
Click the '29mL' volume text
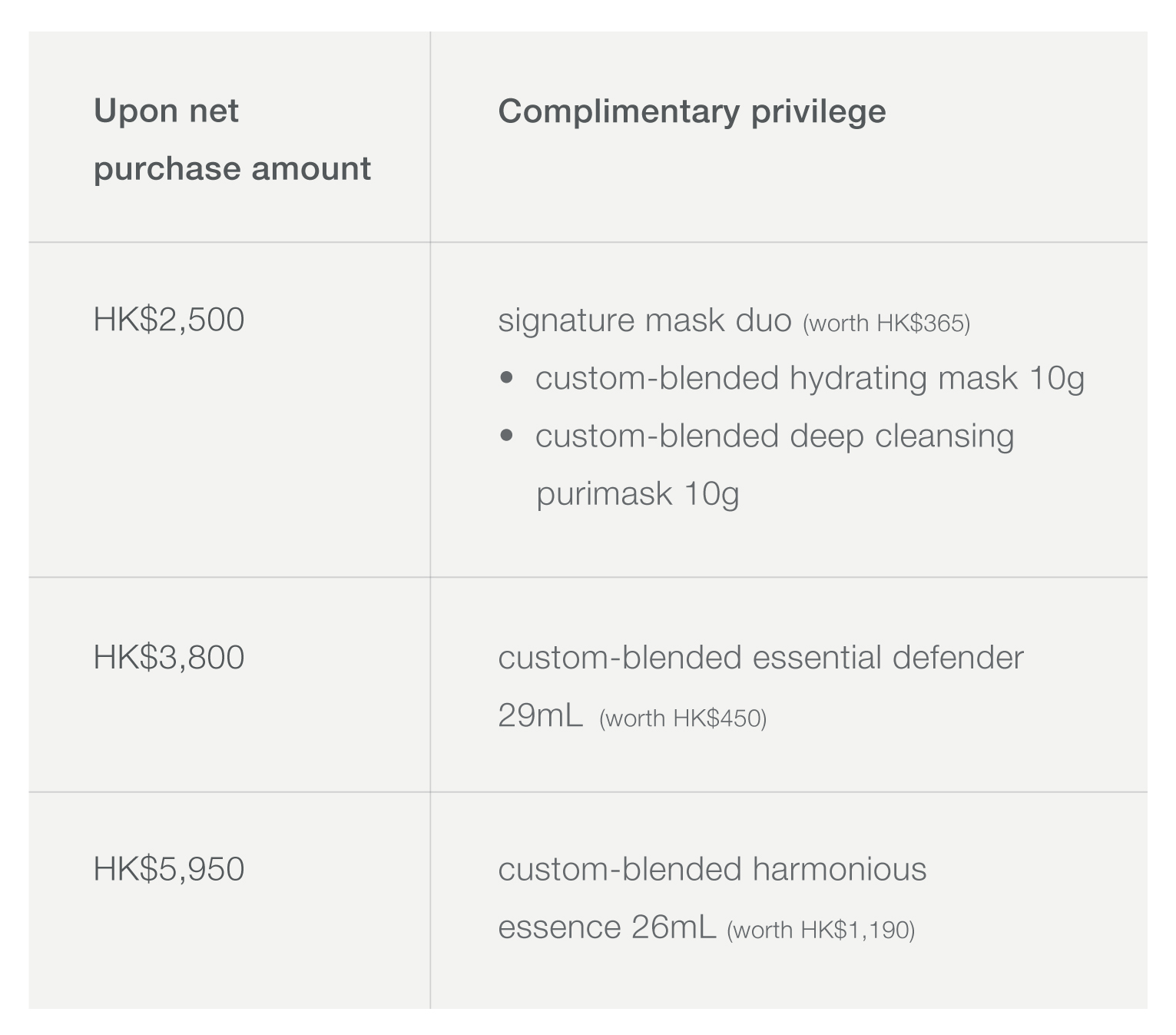click(540, 715)
